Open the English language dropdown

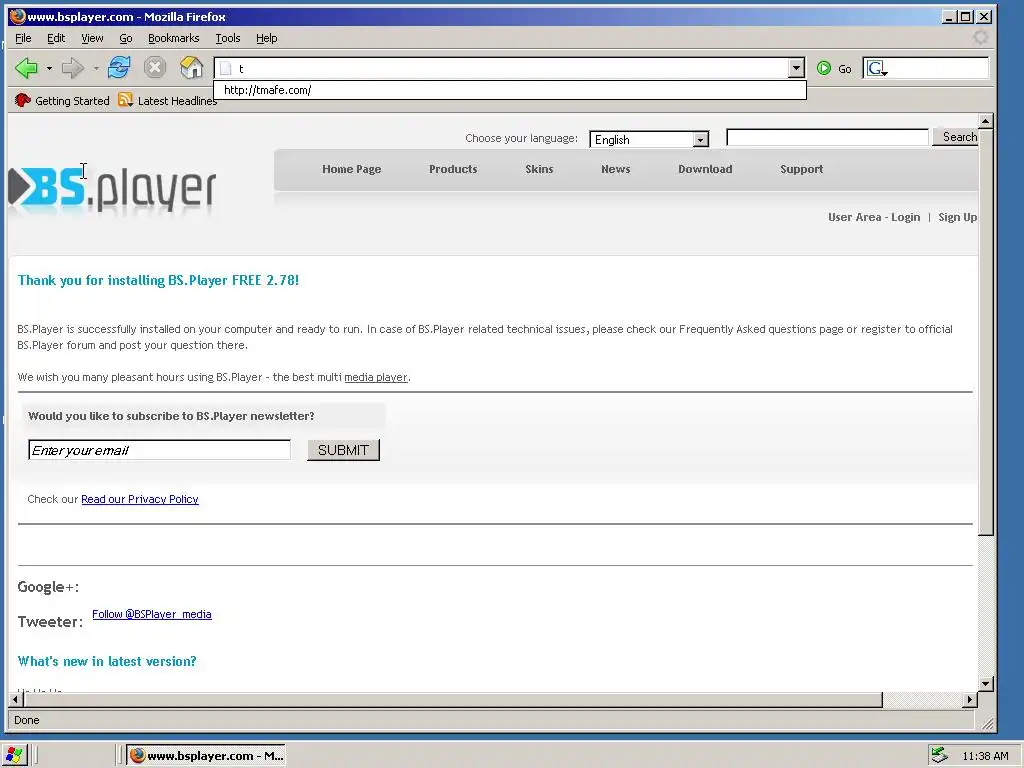coord(649,139)
